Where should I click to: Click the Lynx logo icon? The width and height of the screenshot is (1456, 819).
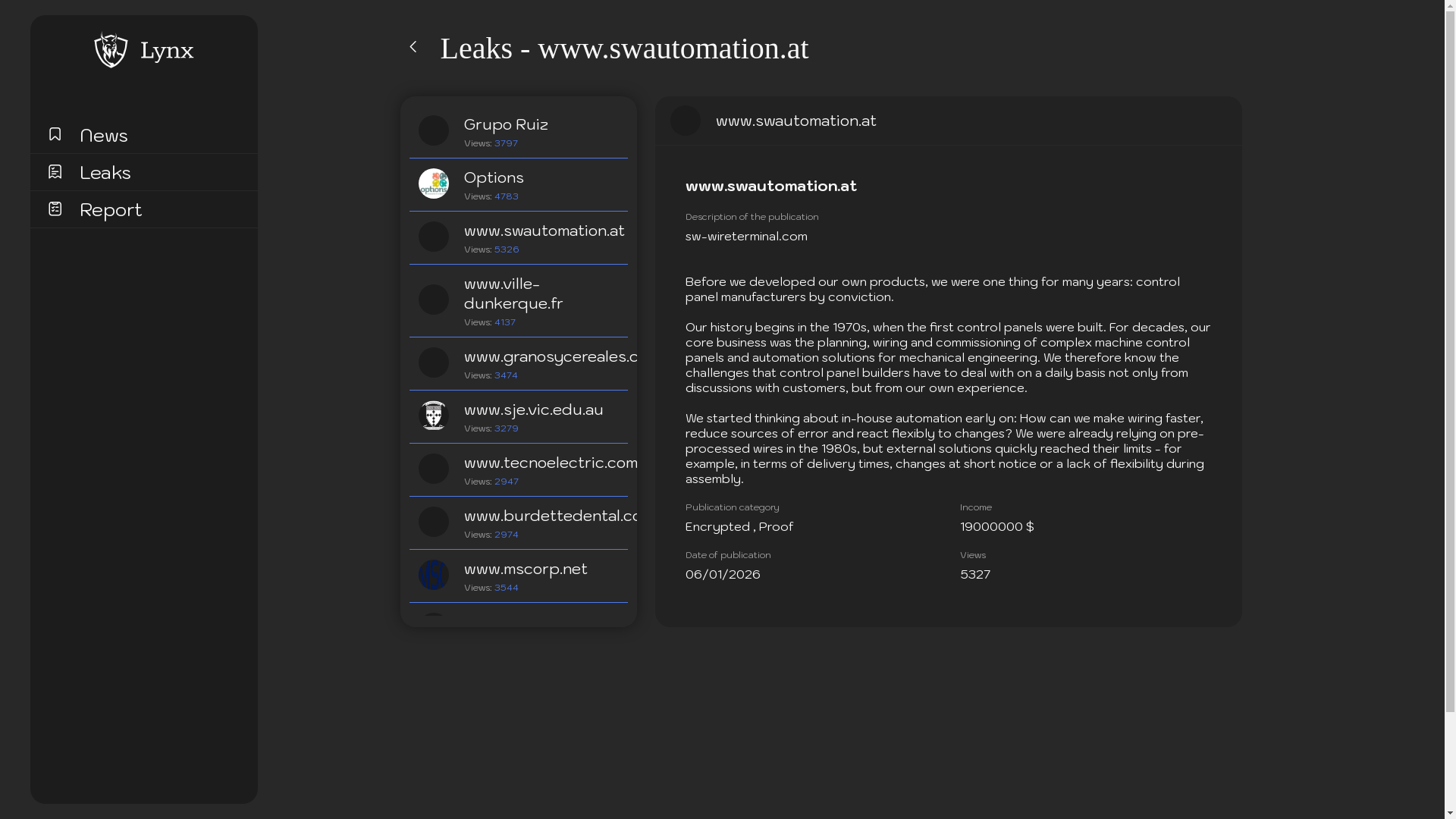111,50
